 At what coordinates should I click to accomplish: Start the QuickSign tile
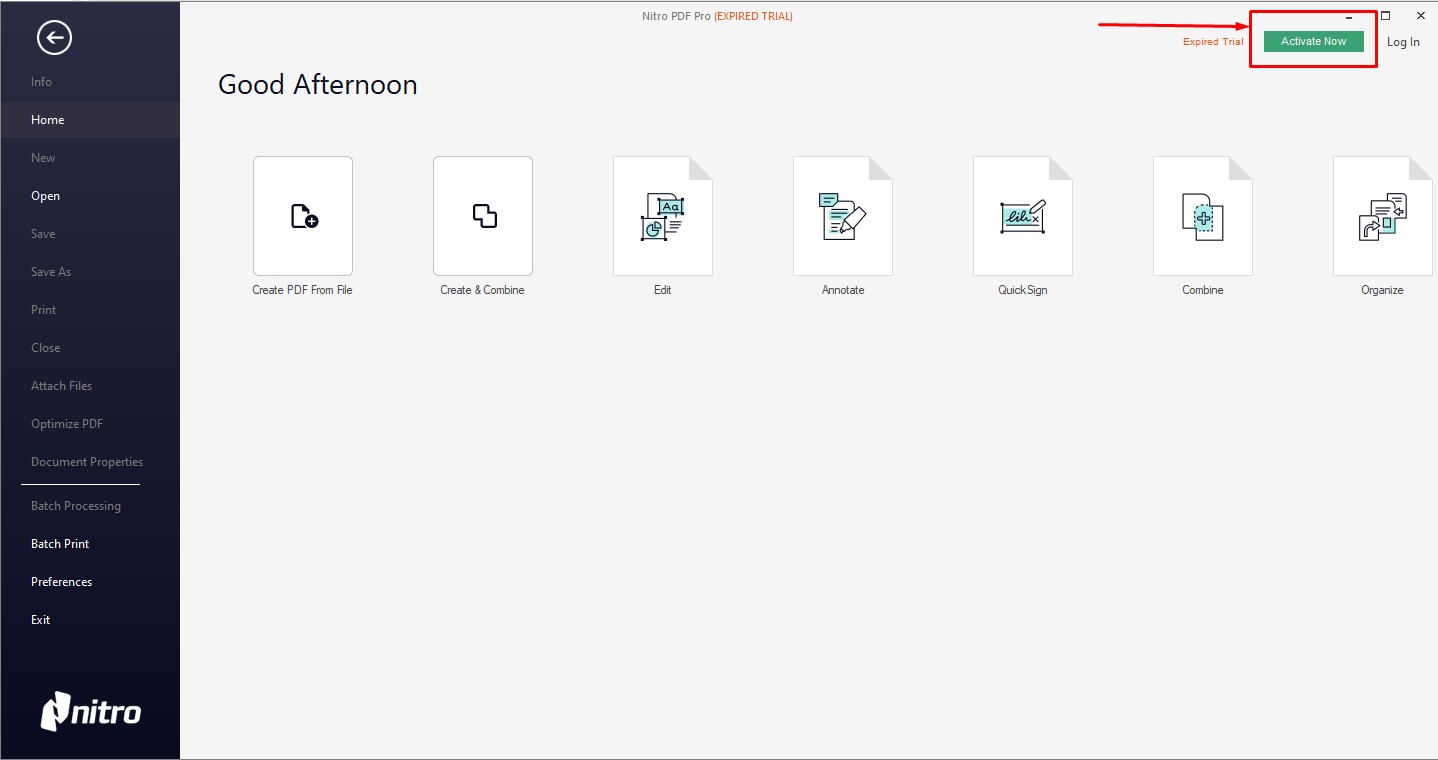click(x=1022, y=216)
